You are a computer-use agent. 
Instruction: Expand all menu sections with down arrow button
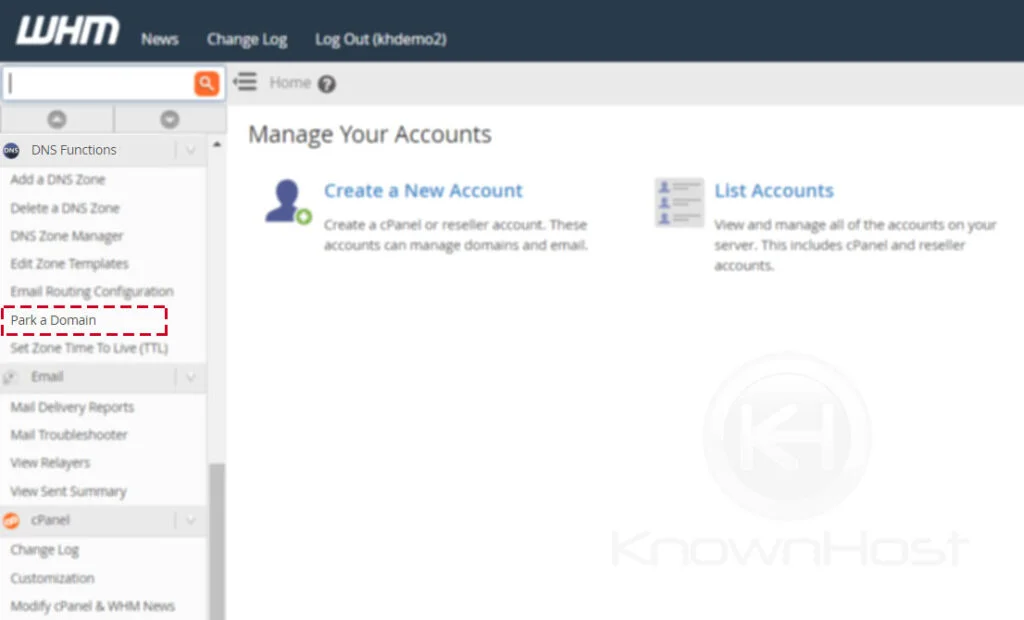[169, 119]
